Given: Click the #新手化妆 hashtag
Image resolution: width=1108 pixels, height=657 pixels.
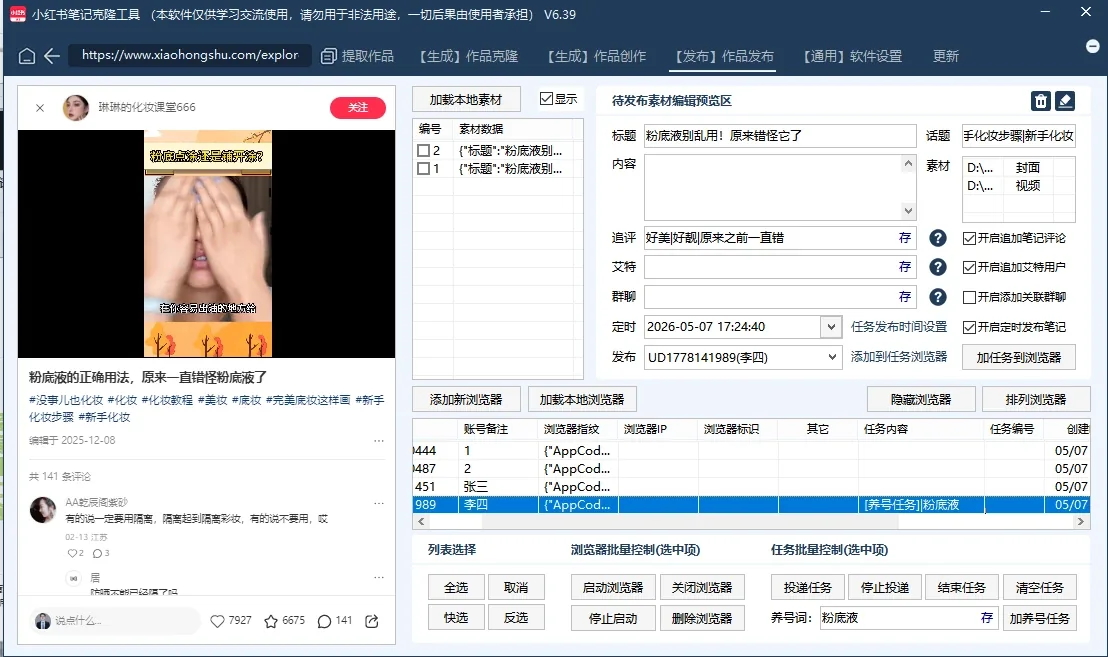Looking at the screenshot, I should pos(104,417).
